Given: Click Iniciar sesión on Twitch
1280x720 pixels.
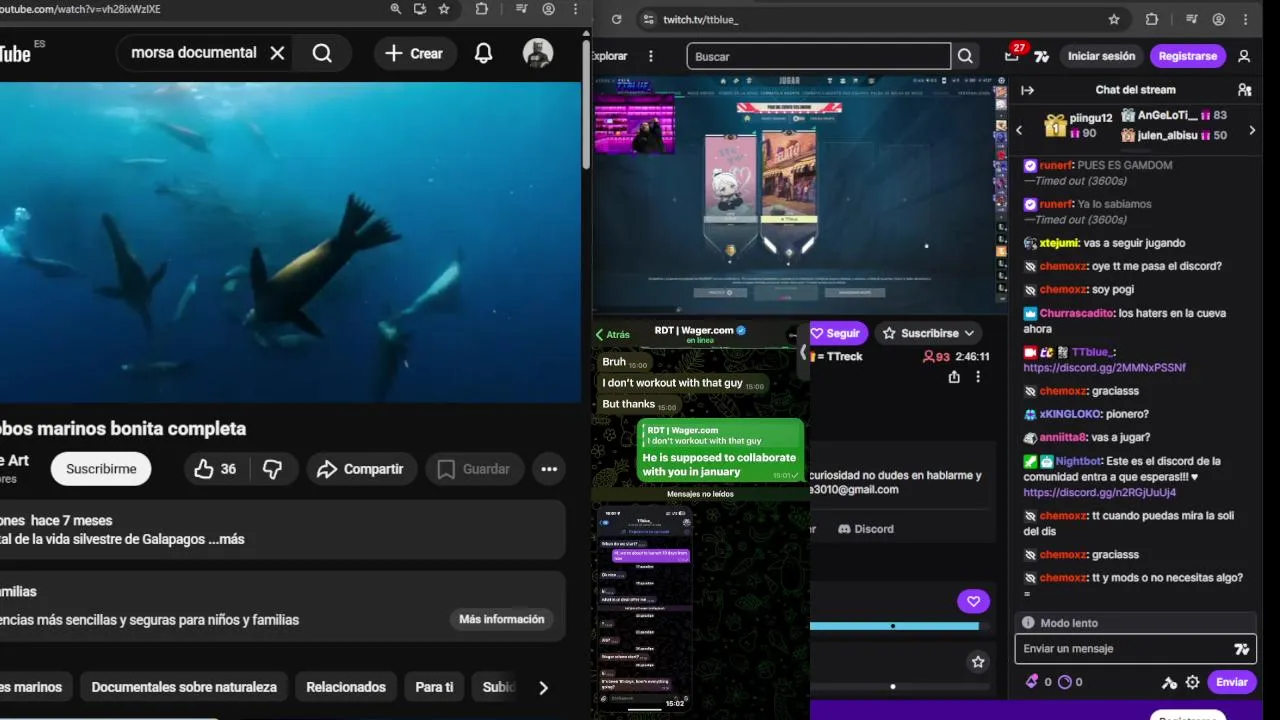Looking at the screenshot, I should tap(1101, 56).
